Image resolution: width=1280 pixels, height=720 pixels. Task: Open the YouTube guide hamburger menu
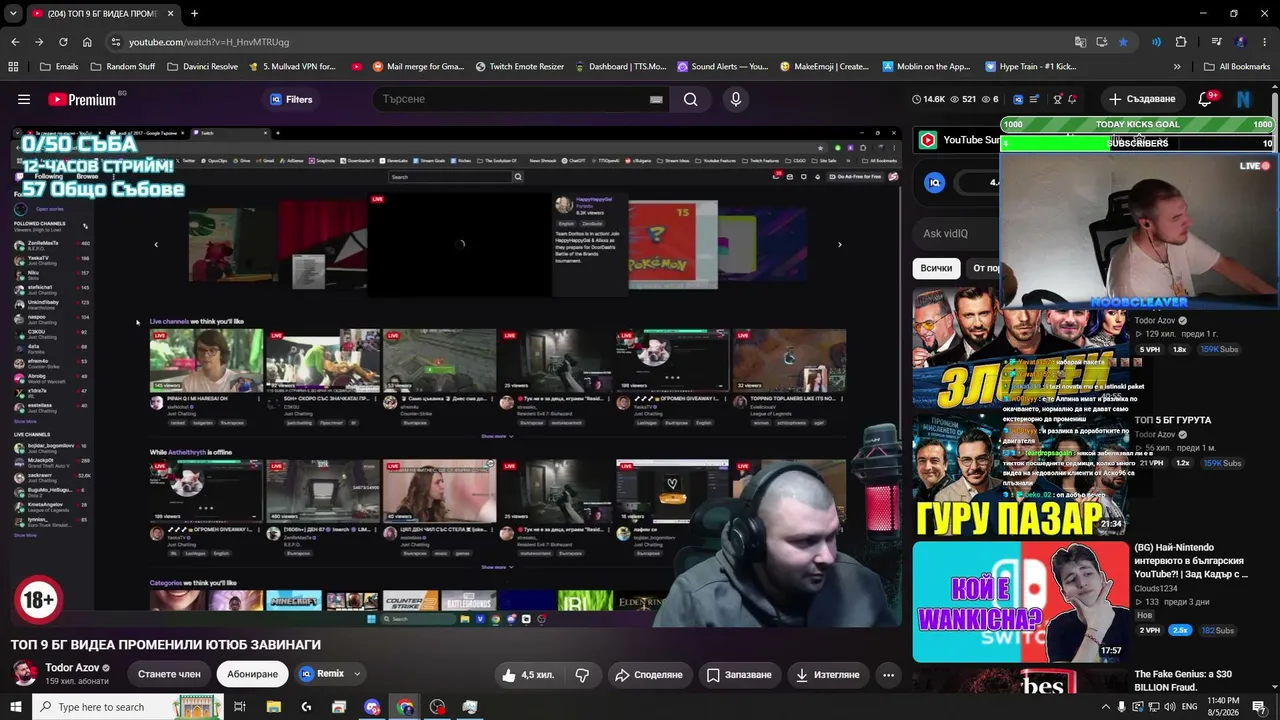24,99
